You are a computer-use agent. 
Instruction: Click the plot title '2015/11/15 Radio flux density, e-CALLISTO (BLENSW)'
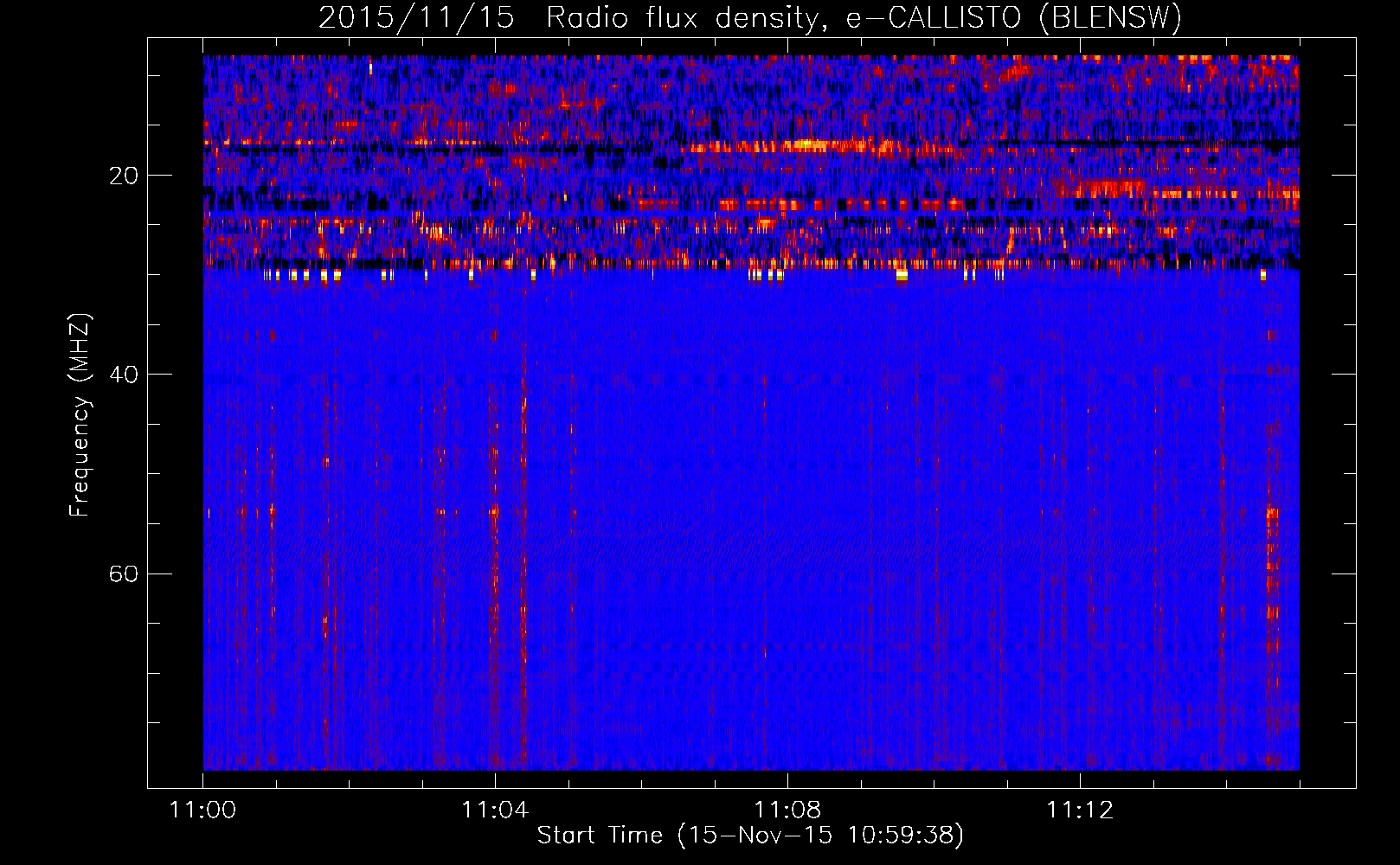[x=750, y=18]
